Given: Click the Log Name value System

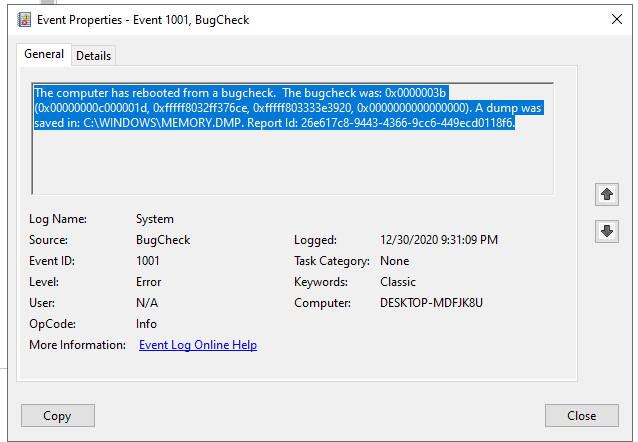Looking at the screenshot, I should pos(155,219).
